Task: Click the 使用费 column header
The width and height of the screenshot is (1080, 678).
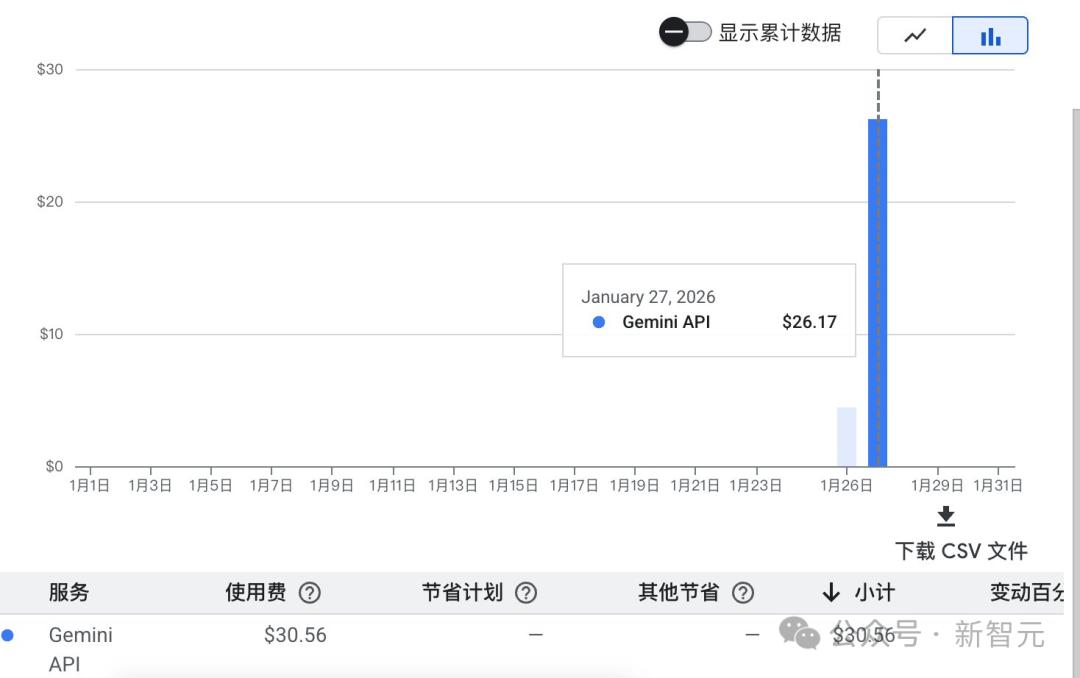Action: (x=256, y=593)
